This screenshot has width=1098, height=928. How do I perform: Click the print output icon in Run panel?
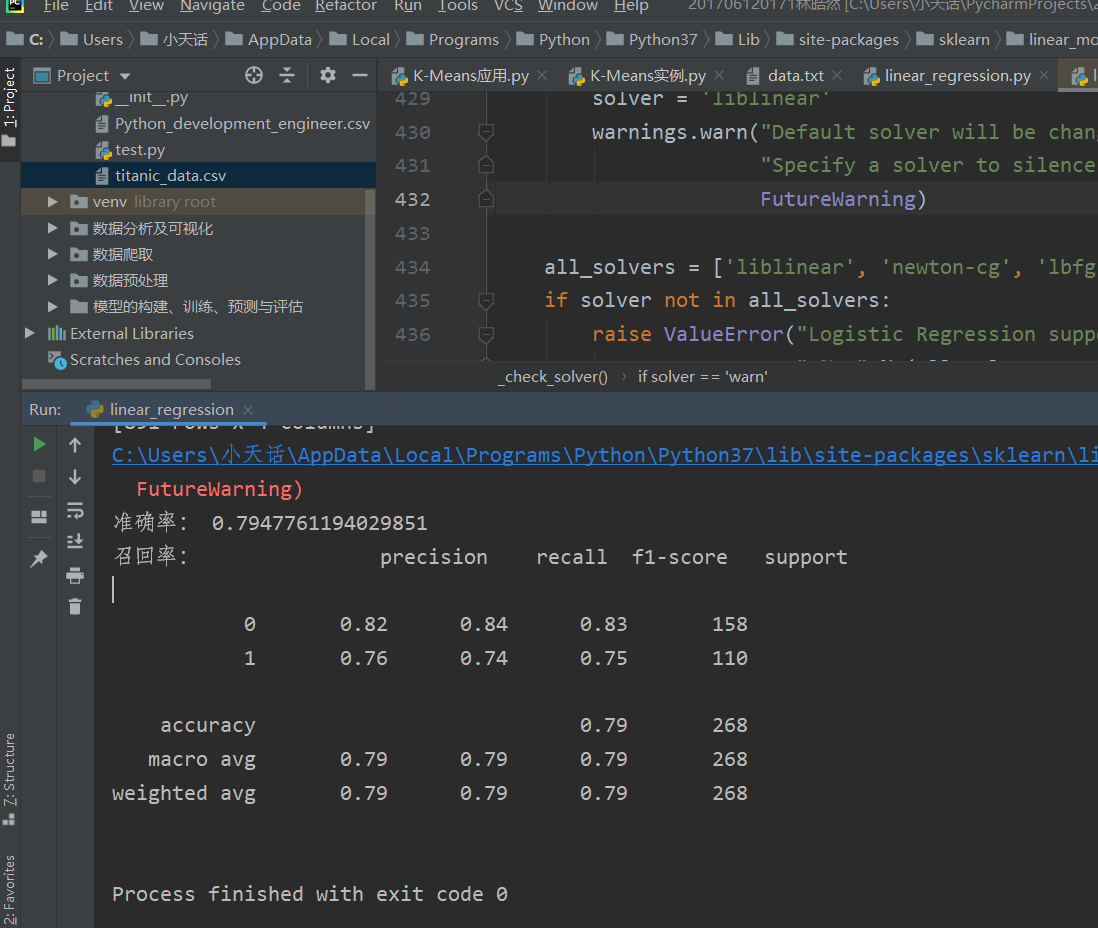[75, 576]
